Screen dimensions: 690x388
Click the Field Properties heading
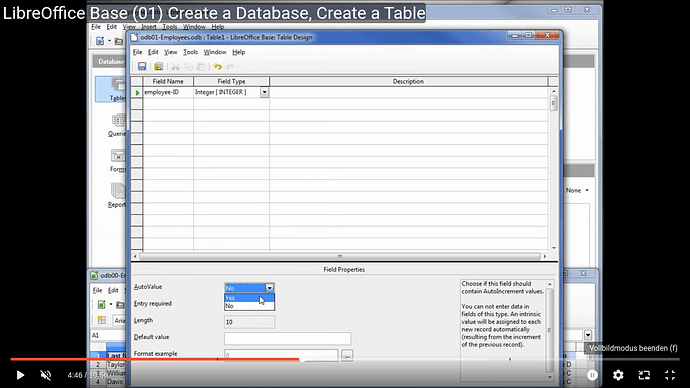[x=344, y=270]
